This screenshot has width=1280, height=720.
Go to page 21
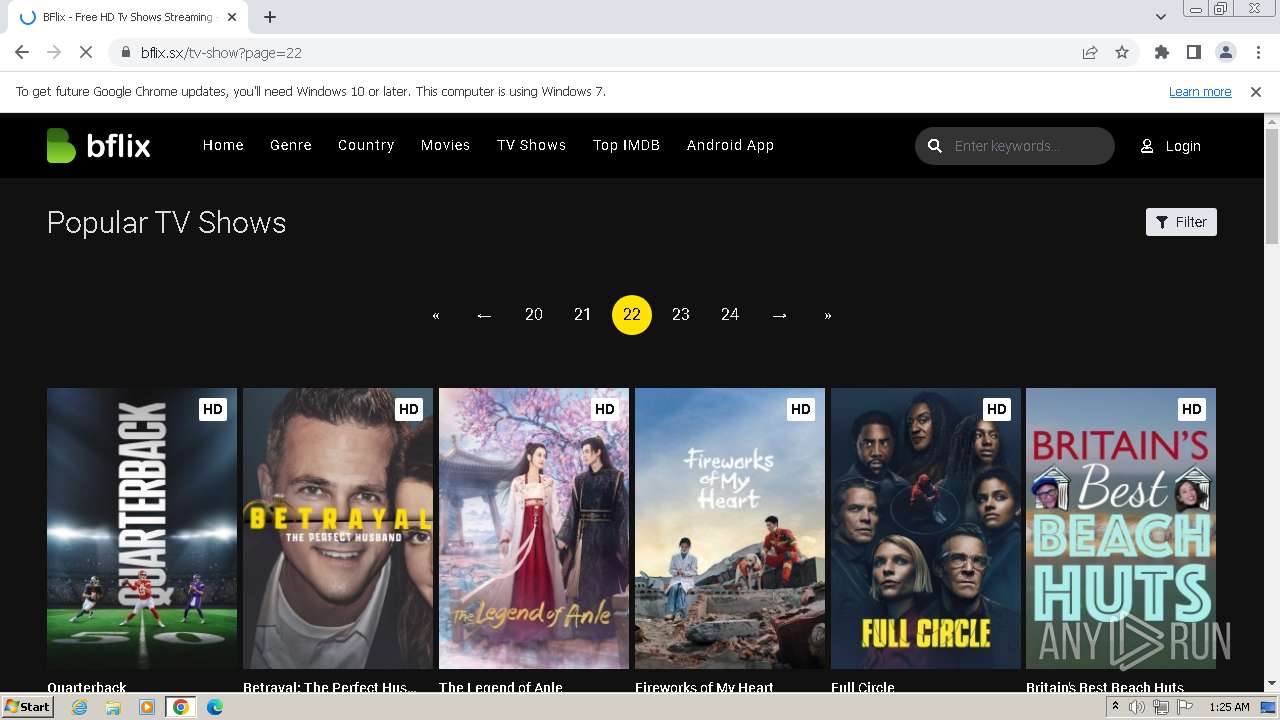[x=582, y=315]
